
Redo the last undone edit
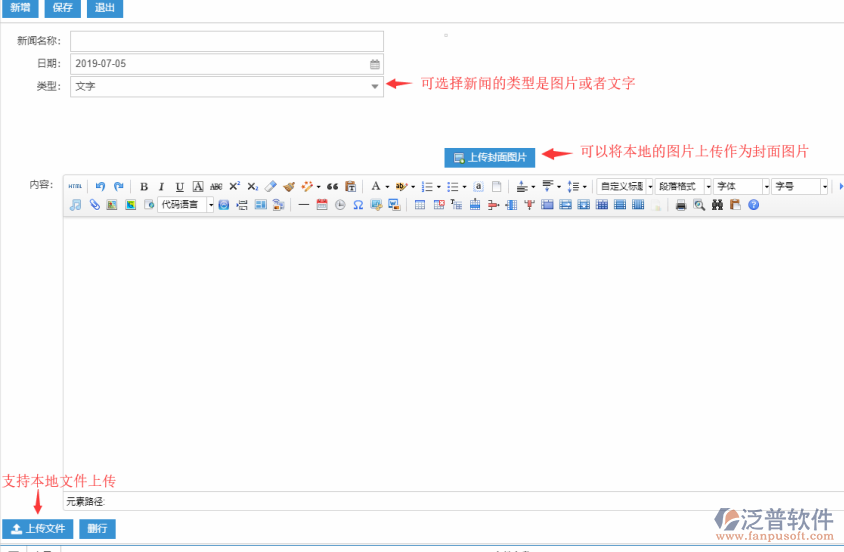click(119, 186)
